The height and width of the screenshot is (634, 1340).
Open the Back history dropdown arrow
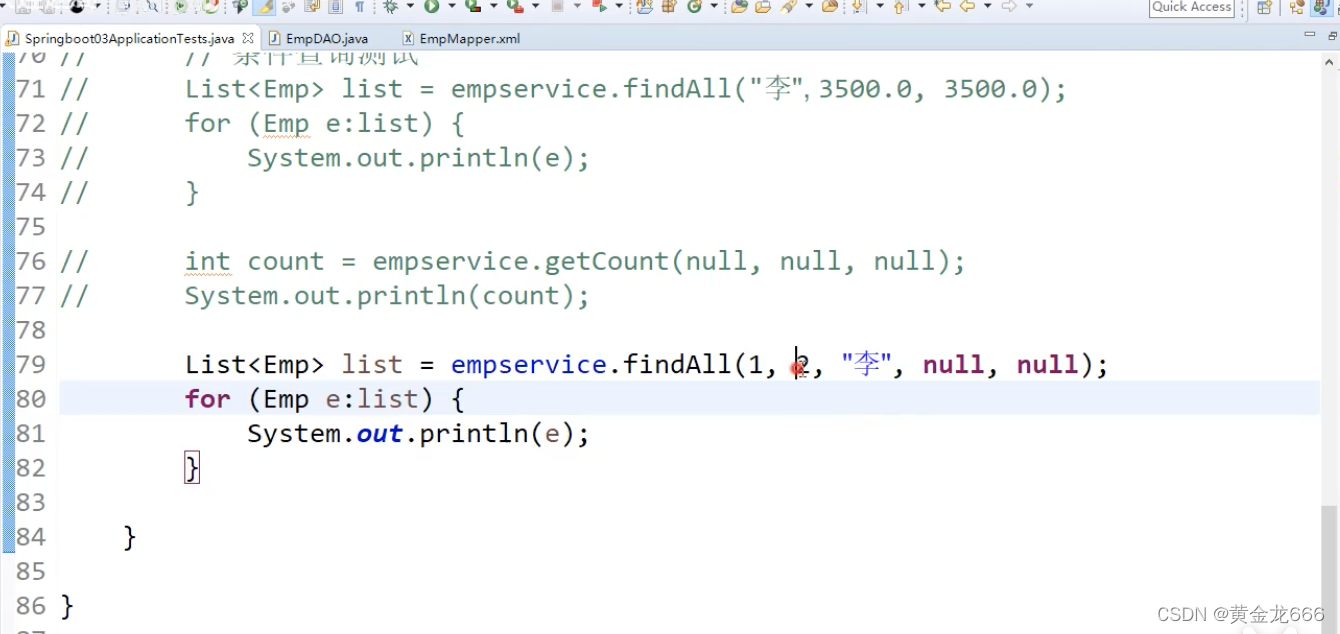coord(987,6)
